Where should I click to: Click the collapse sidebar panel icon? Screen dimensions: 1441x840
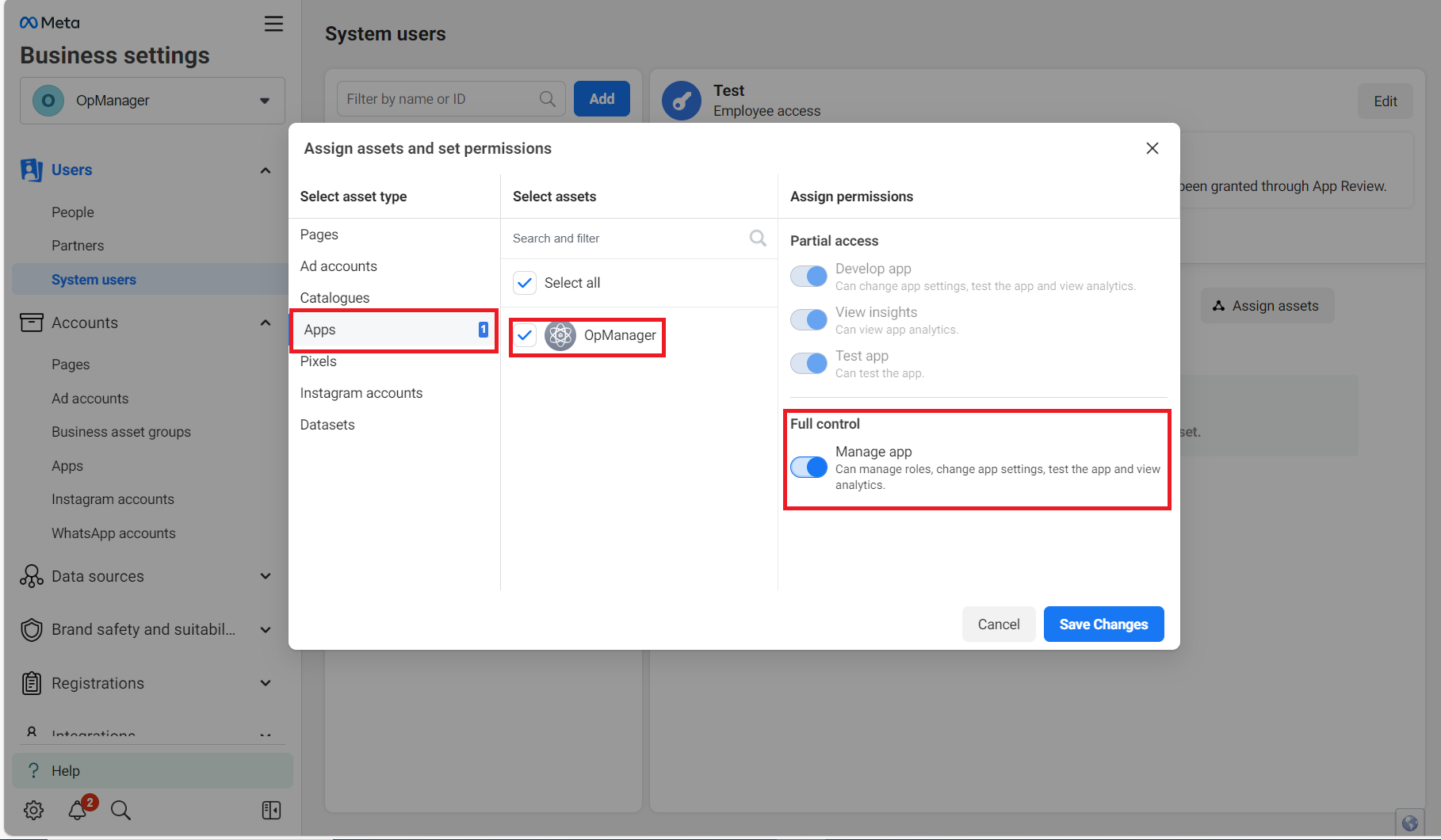pos(271,810)
